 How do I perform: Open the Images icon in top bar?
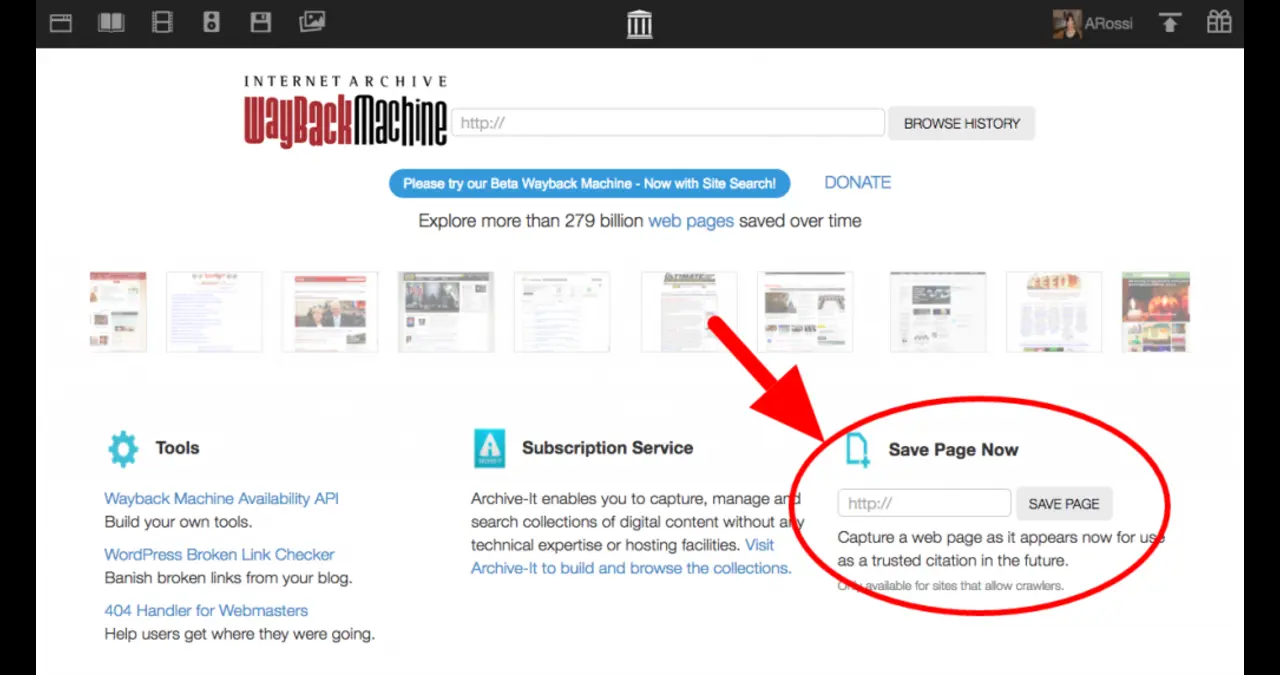point(312,22)
